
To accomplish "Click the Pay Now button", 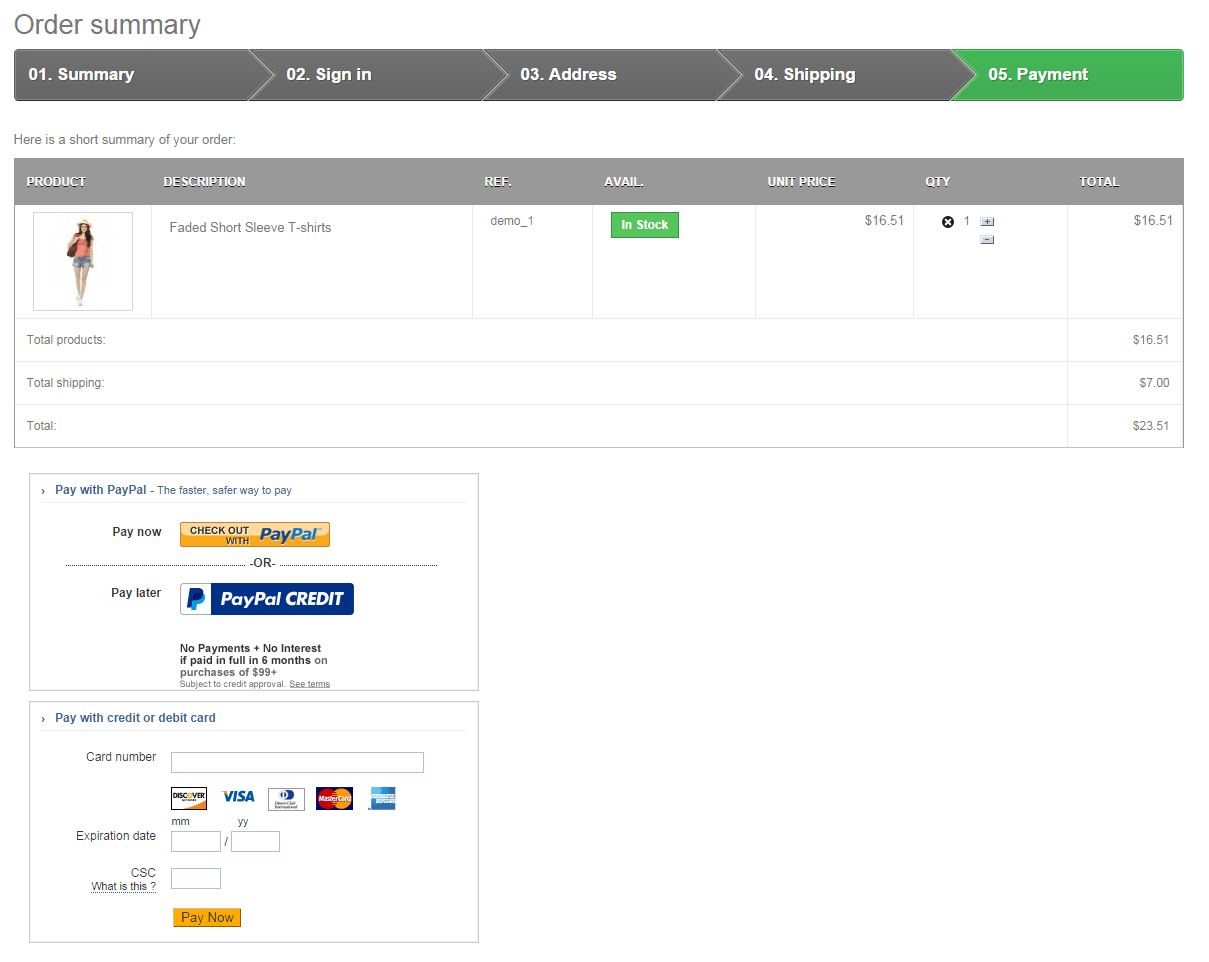I will [207, 917].
